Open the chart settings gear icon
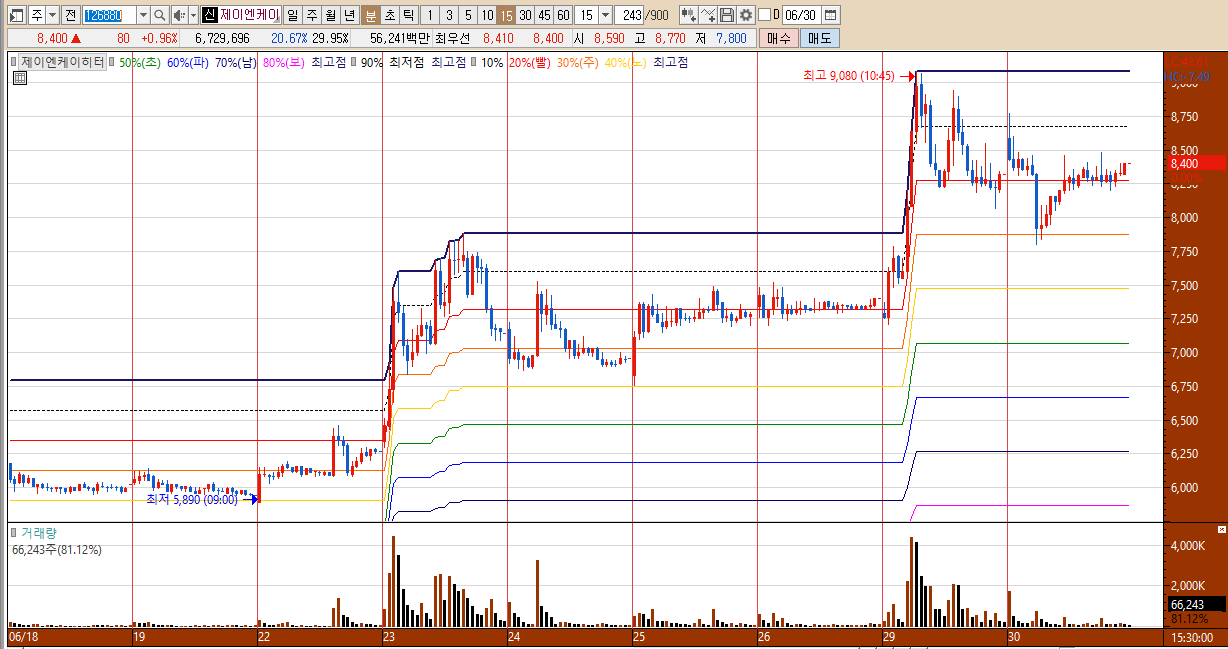This screenshot has width=1228, height=649. [x=745, y=15]
